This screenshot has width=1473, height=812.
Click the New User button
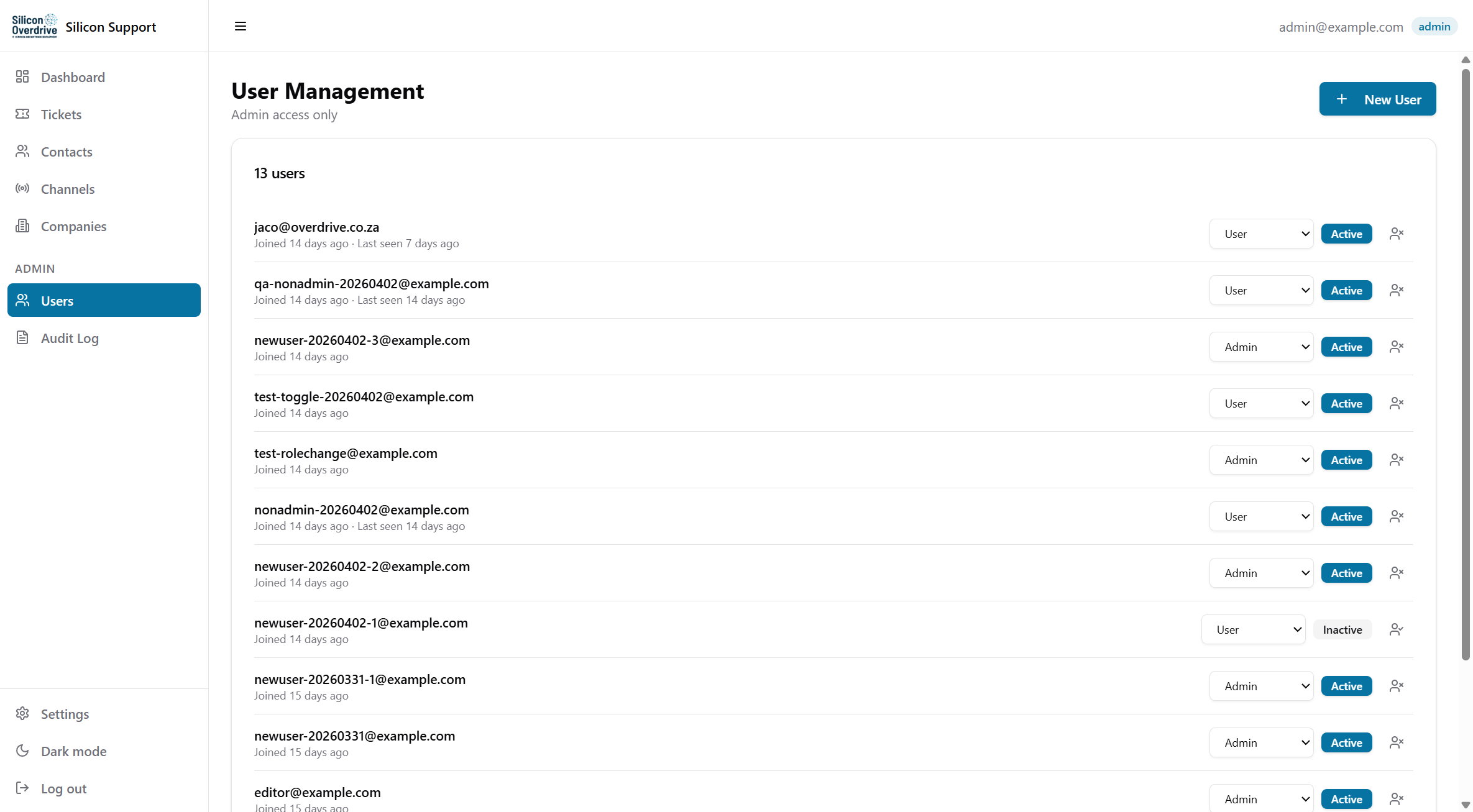pos(1377,99)
